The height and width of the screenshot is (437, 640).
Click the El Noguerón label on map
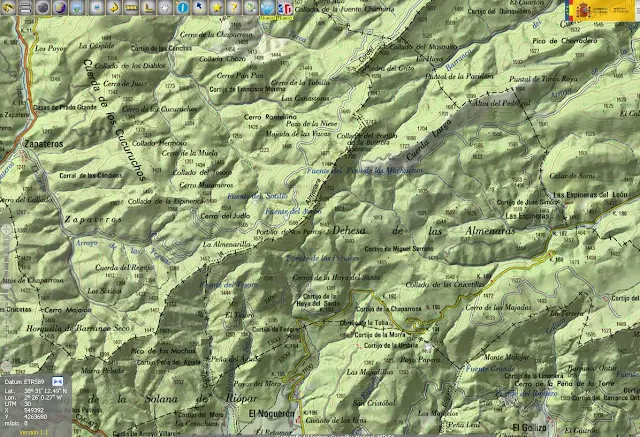click(x=271, y=414)
